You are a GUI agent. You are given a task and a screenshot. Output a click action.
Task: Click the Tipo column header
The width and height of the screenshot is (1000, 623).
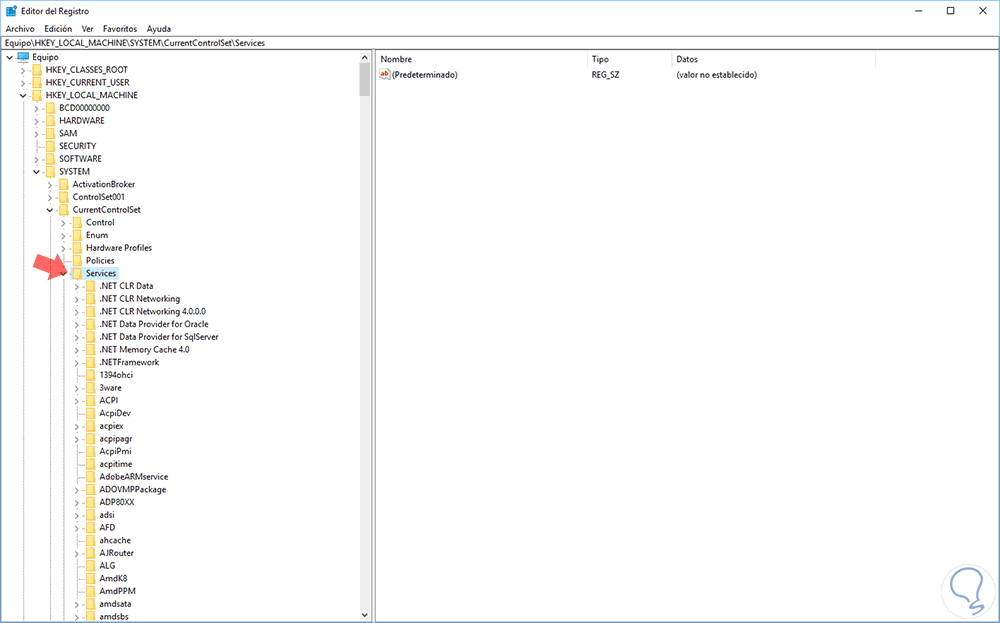coord(629,59)
